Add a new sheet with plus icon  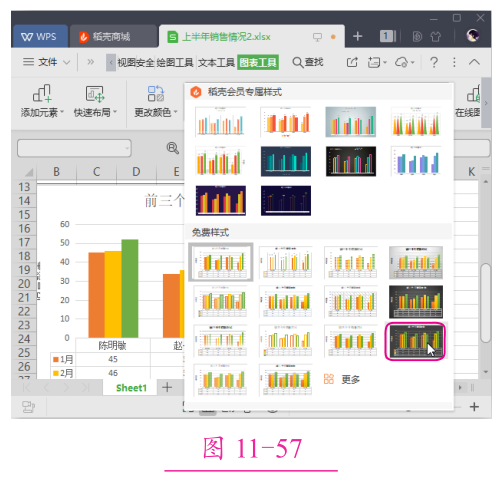click(x=167, y=387)
